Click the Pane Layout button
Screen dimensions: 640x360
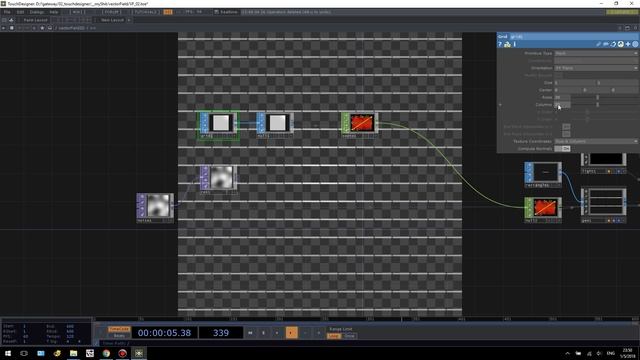click(36, 20)
